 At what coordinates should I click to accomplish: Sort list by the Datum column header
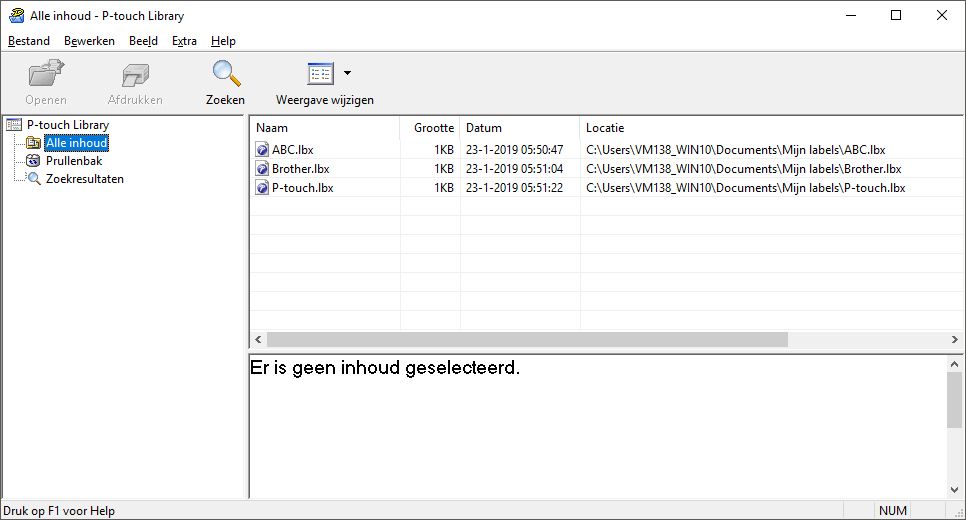tap(519, 128)
